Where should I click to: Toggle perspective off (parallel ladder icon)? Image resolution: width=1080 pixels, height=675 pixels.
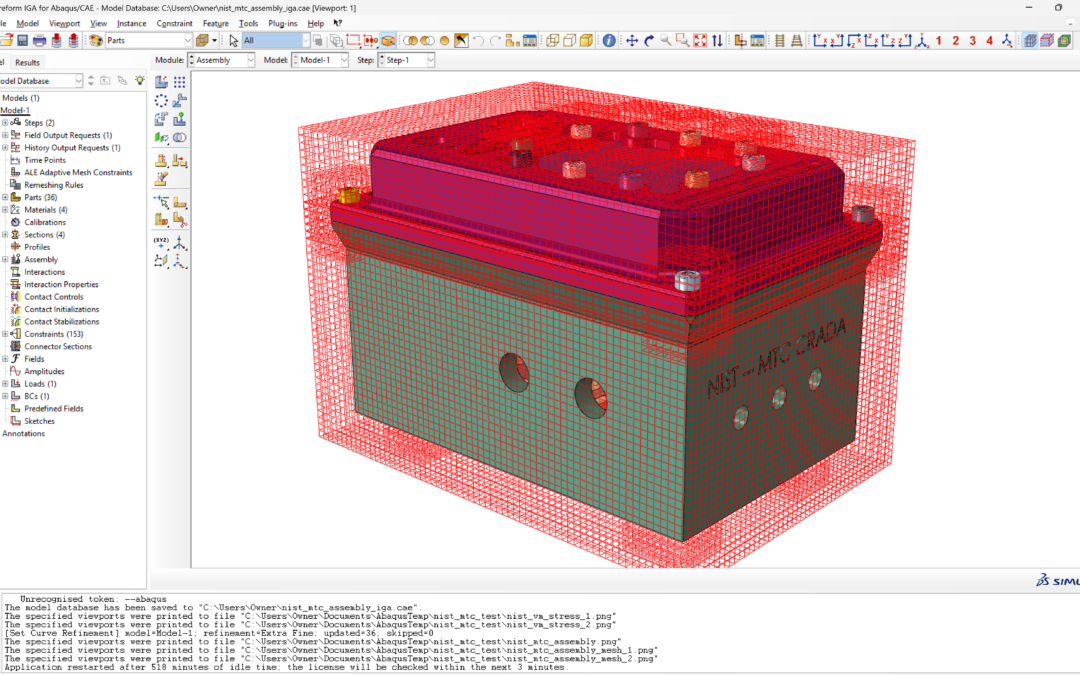(780, 41)
